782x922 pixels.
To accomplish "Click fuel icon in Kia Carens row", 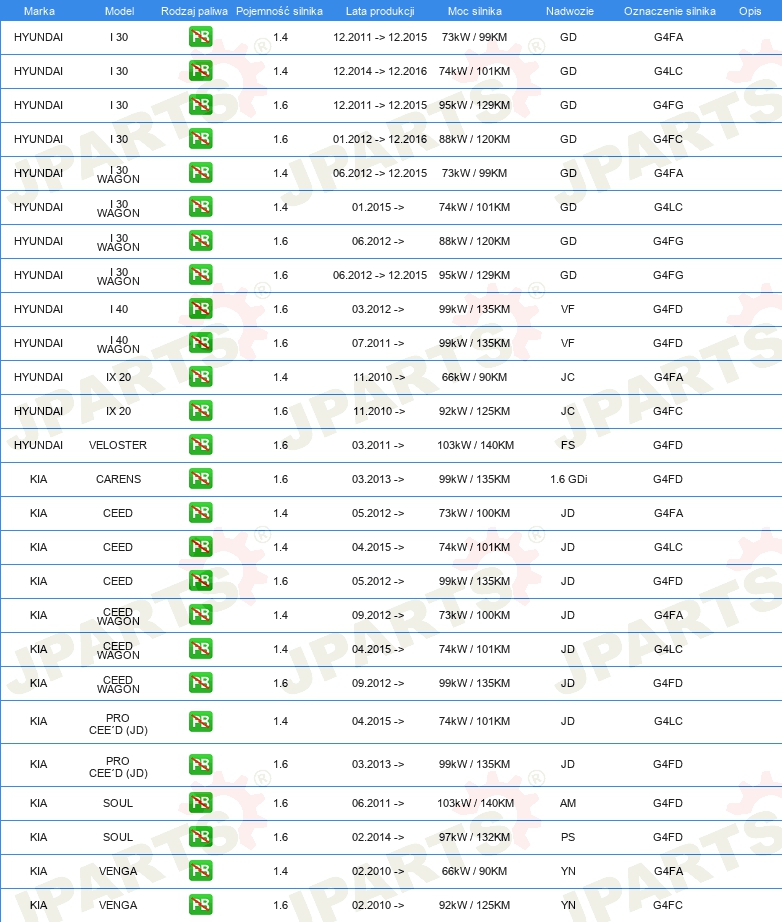I will click(x=200, y=479).
